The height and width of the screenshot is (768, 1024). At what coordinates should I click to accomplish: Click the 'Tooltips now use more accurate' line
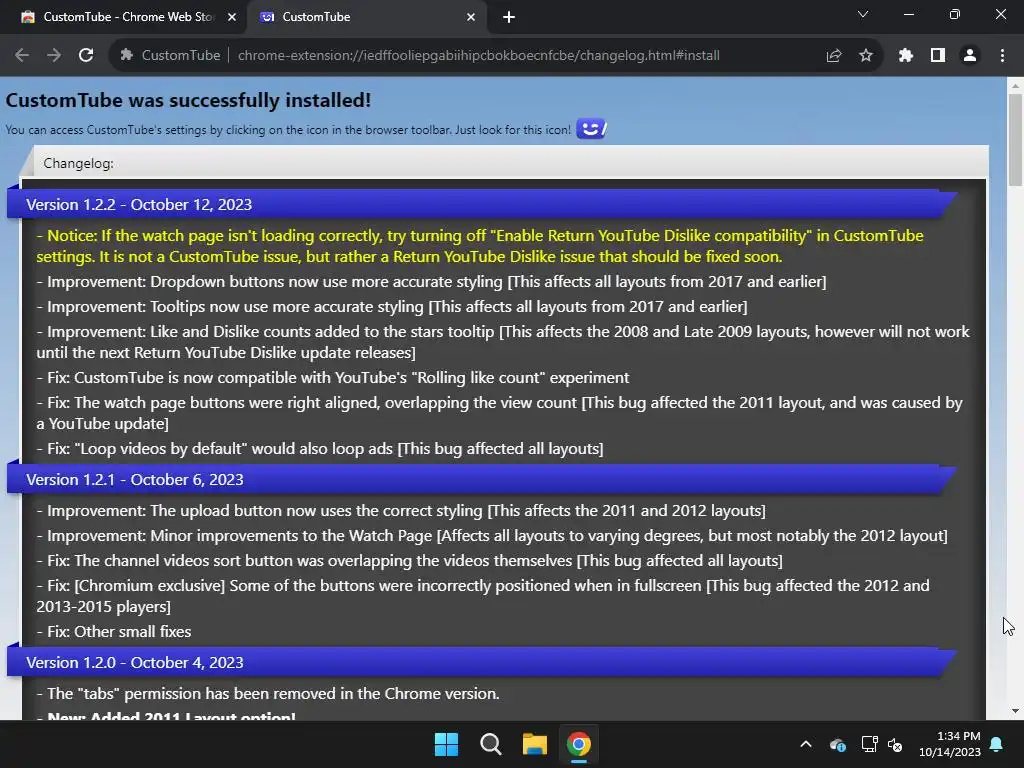click(392, 306)
